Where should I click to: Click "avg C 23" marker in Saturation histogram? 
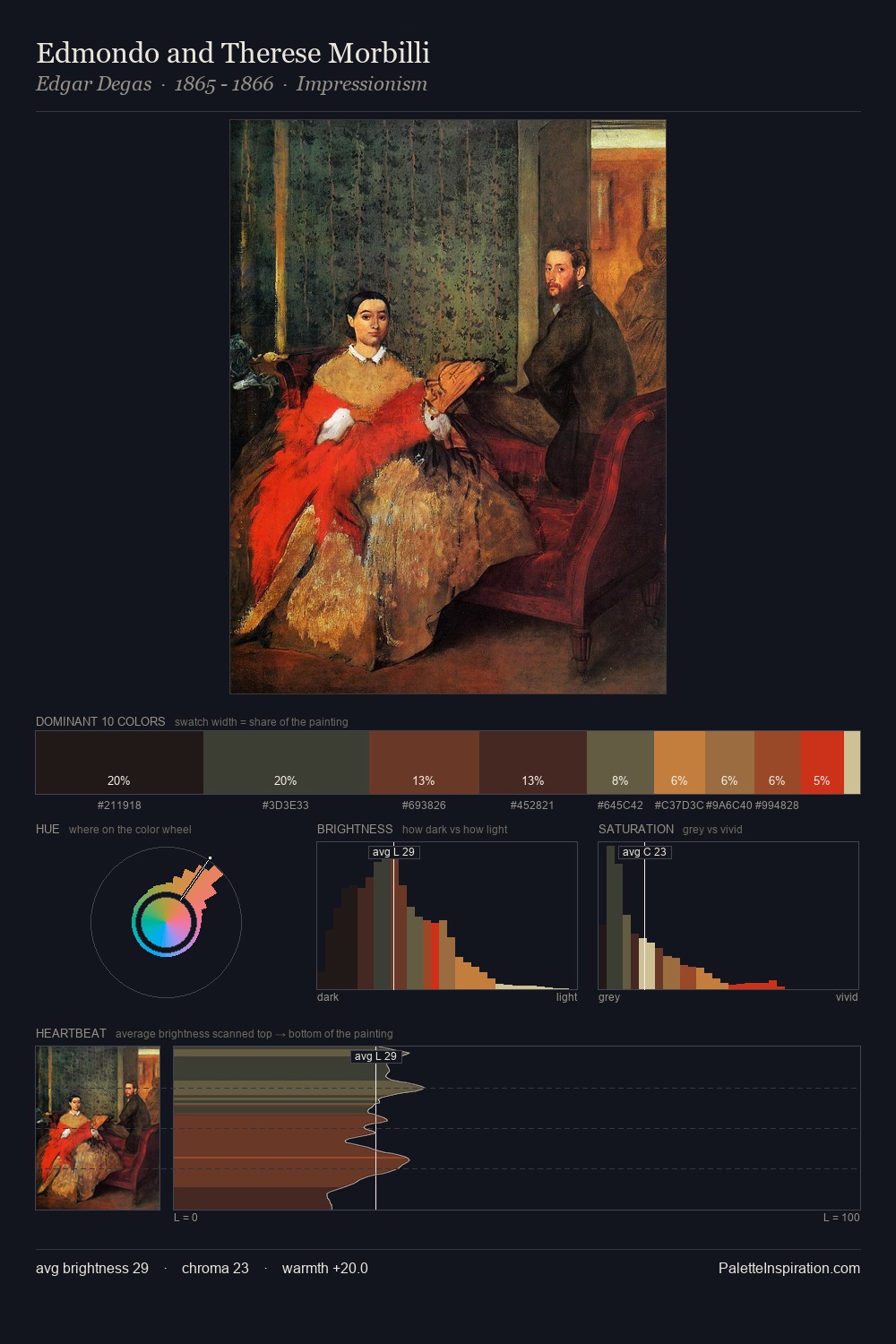(x=644, y=851)
